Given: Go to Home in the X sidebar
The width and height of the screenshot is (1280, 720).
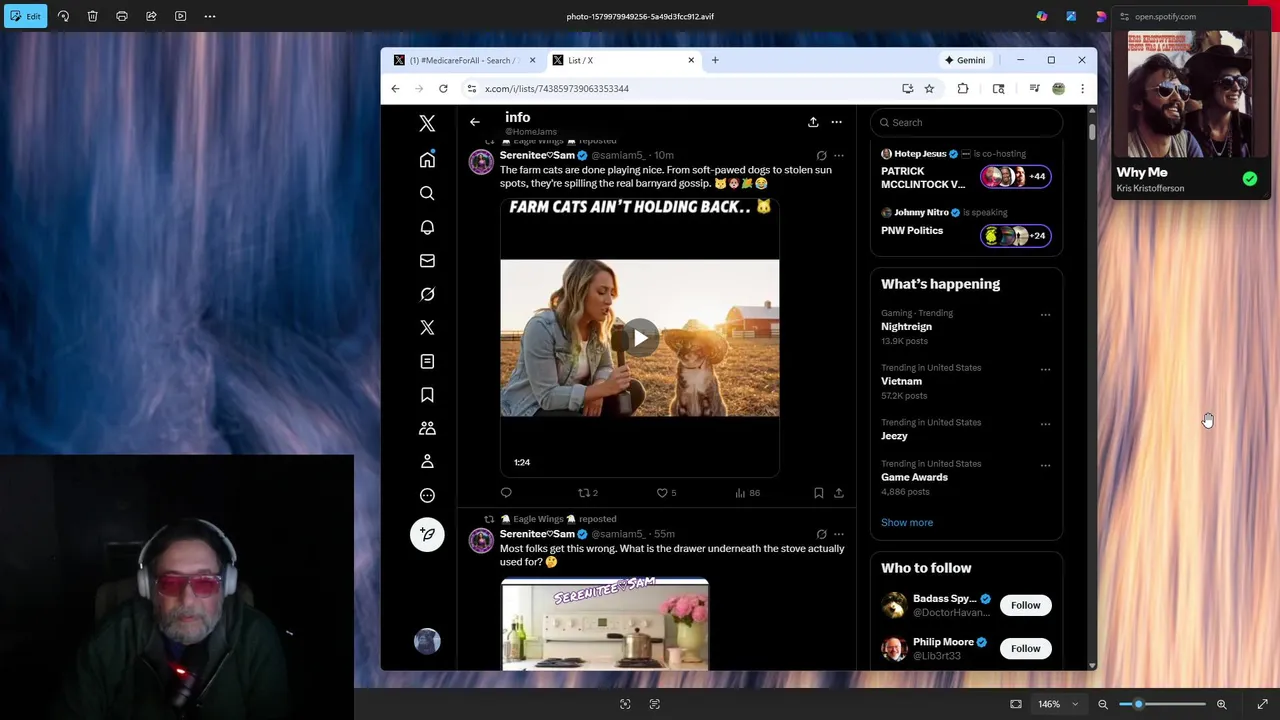Looking at the screenshot, I should pos(427,160).
